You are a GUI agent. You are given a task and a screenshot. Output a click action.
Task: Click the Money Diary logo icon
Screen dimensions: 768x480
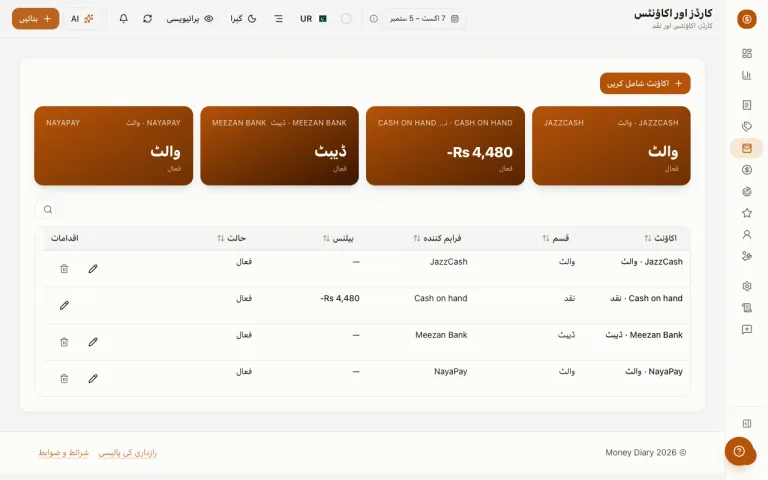click(x=746, y=19)
